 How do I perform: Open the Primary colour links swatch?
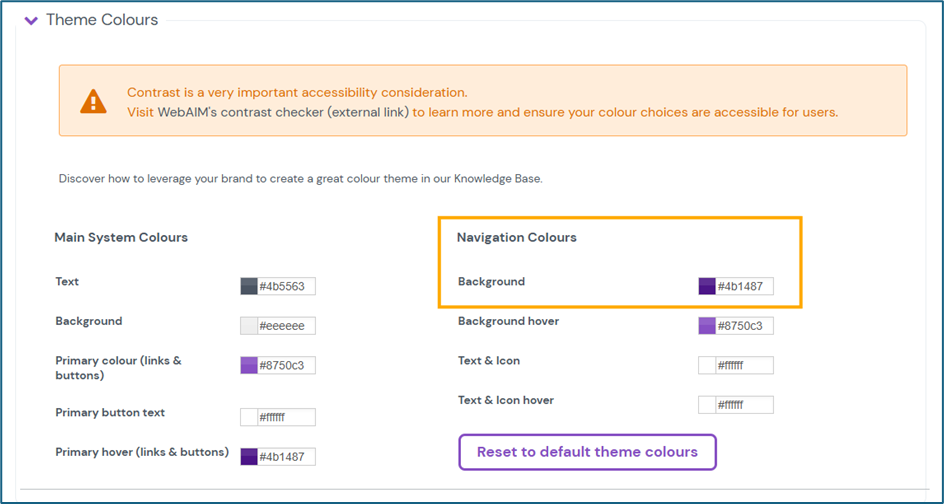249,366
